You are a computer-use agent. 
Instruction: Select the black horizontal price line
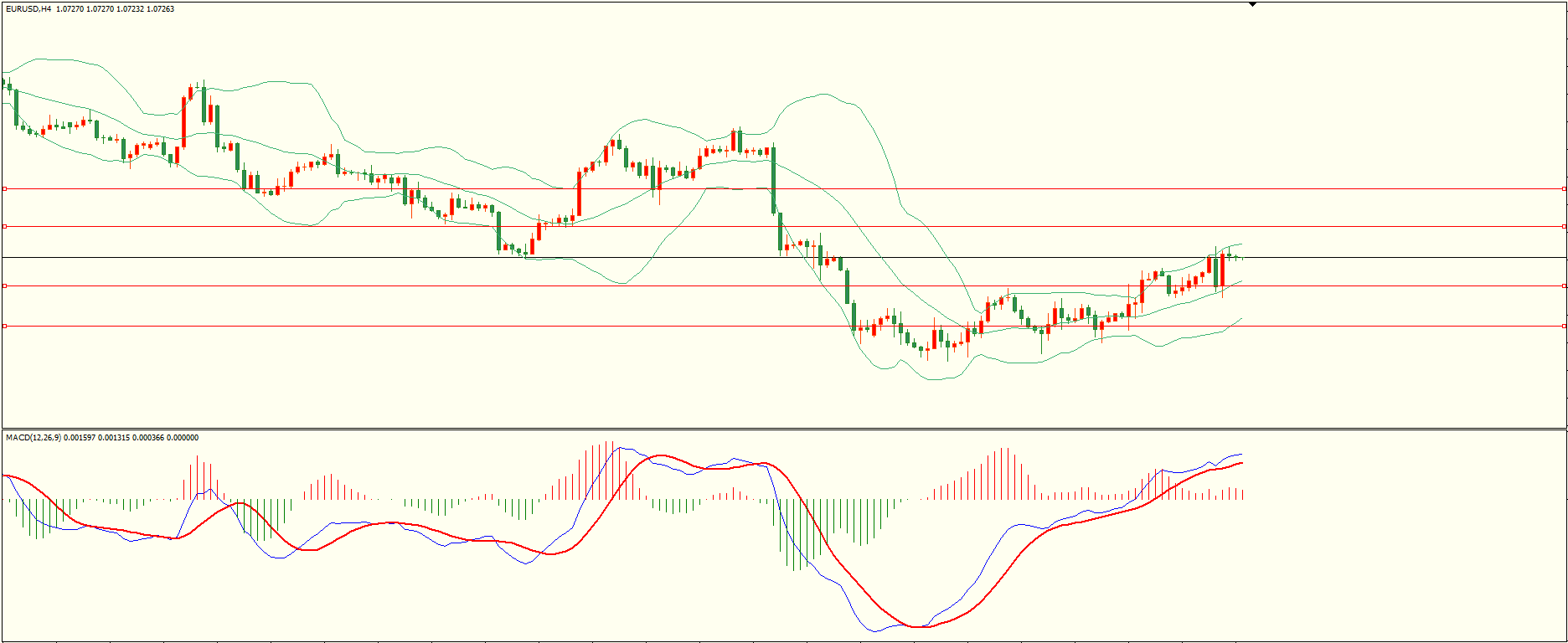pos(784,257)
